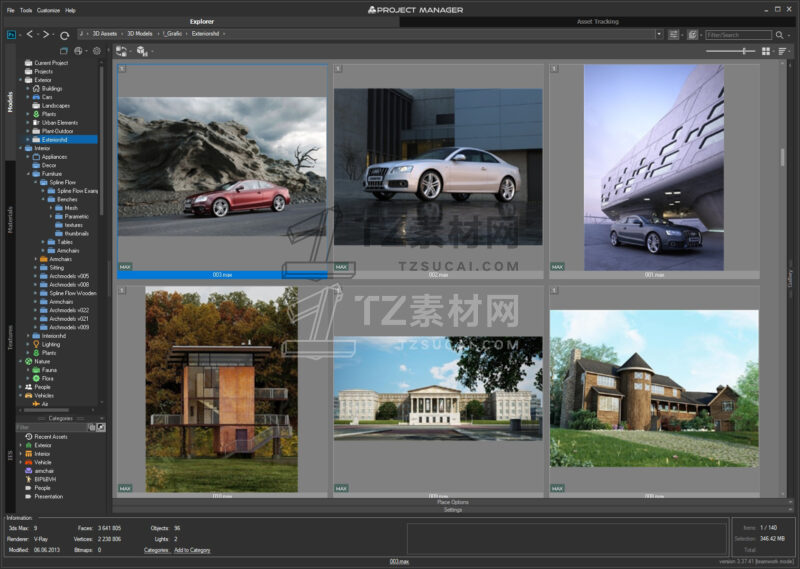Open the address path history dropdown
The height and width of the screenshot is (569, 800).
coord(660,34)
